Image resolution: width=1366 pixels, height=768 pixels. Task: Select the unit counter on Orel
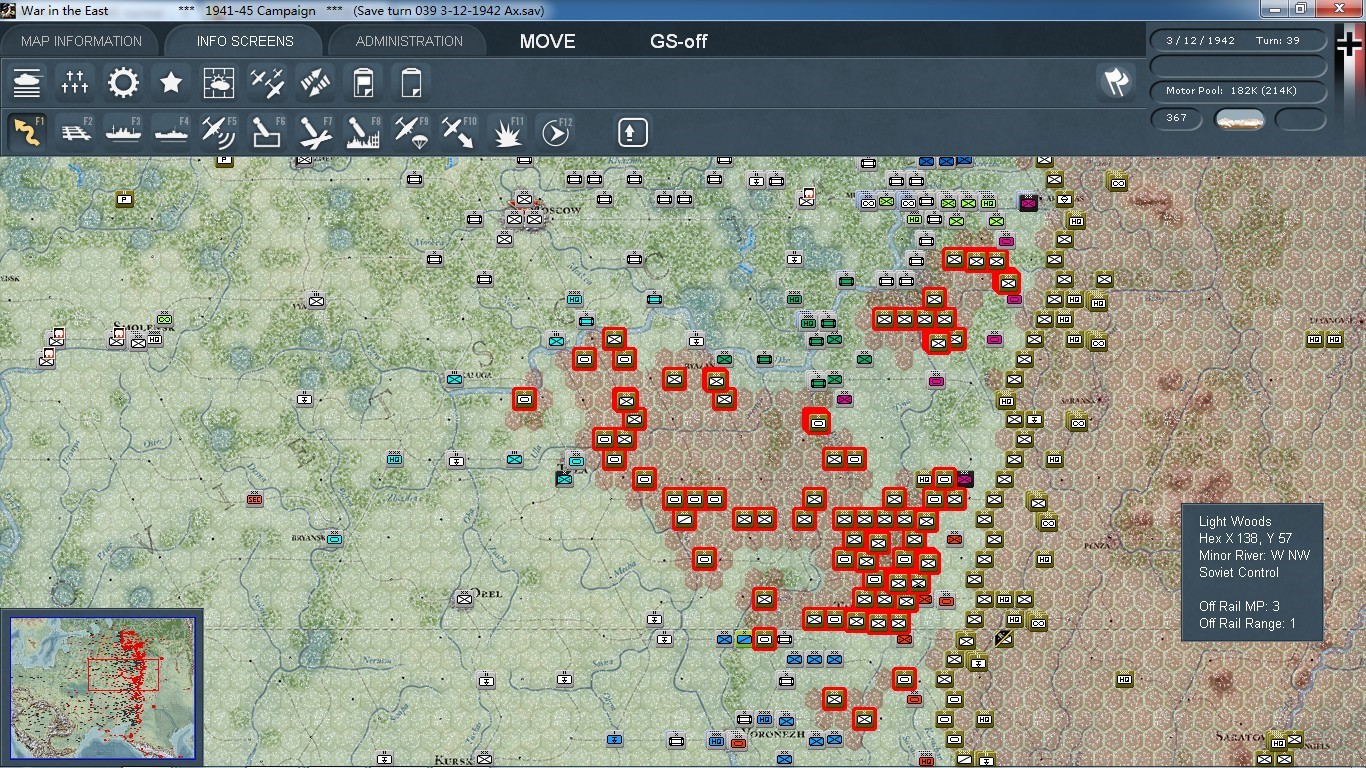pos(464,599)
